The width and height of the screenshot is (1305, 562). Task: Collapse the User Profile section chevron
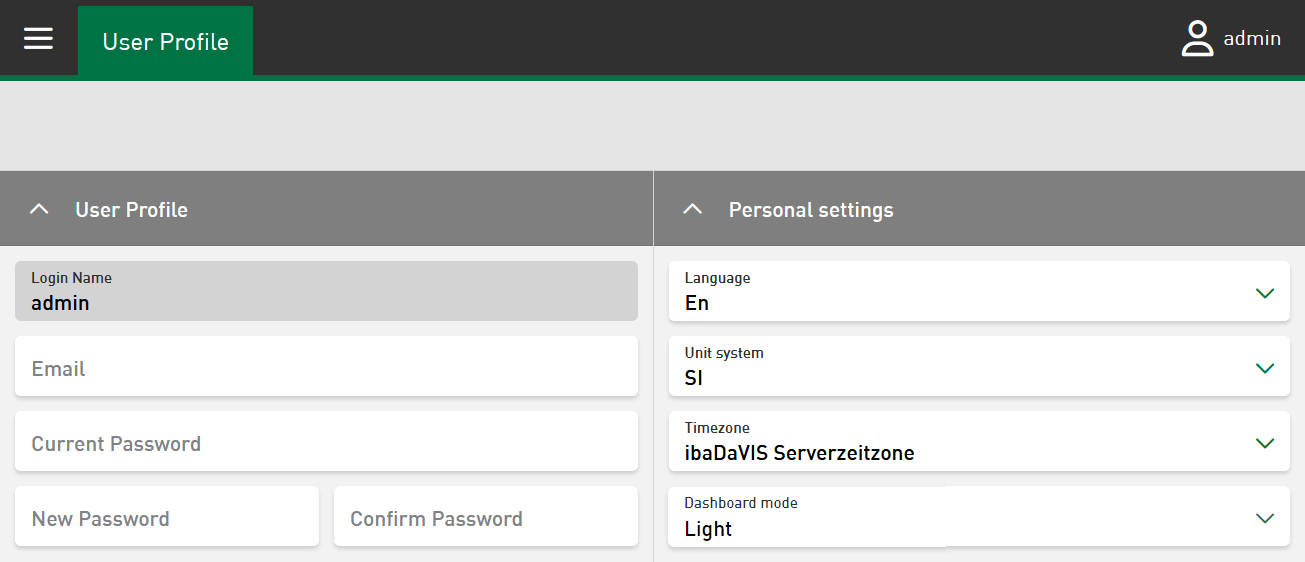[x=39, y=210]
